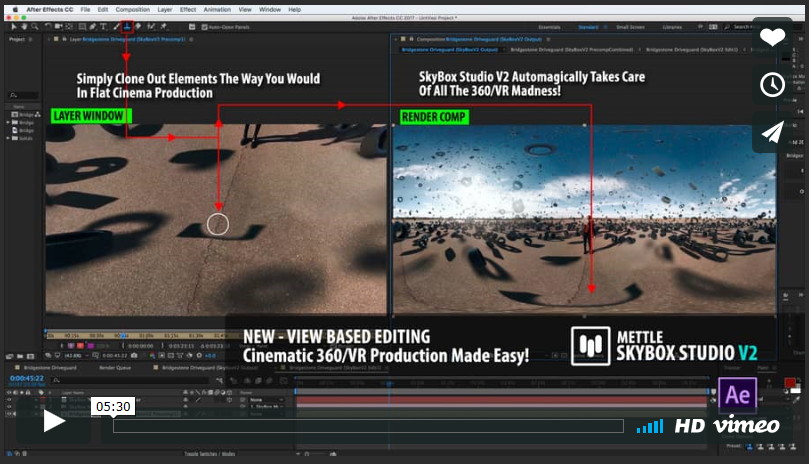Open the Project panel menu icon
The width and height of the screenshot is (809, 464).
tap(30, 39)
